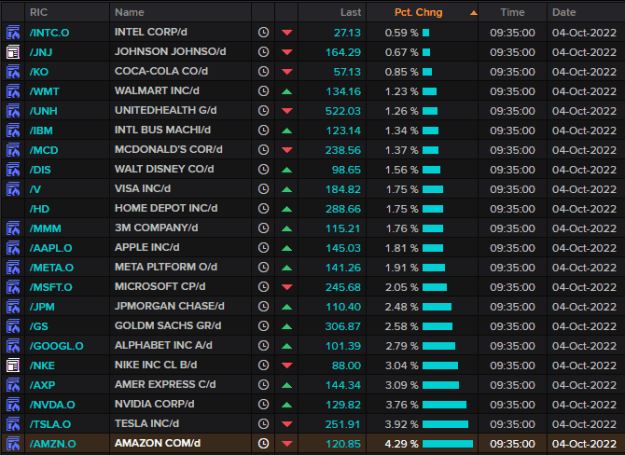Open the news icon beside /AAPL.O

click(13, 248)
